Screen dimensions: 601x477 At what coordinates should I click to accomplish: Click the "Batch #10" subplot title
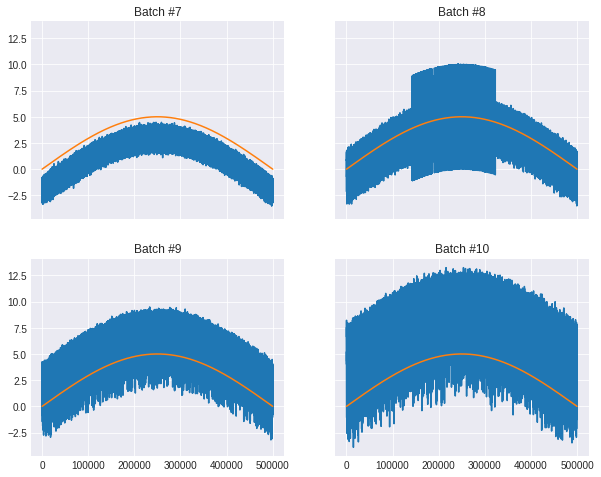click(x=462, y=248)
